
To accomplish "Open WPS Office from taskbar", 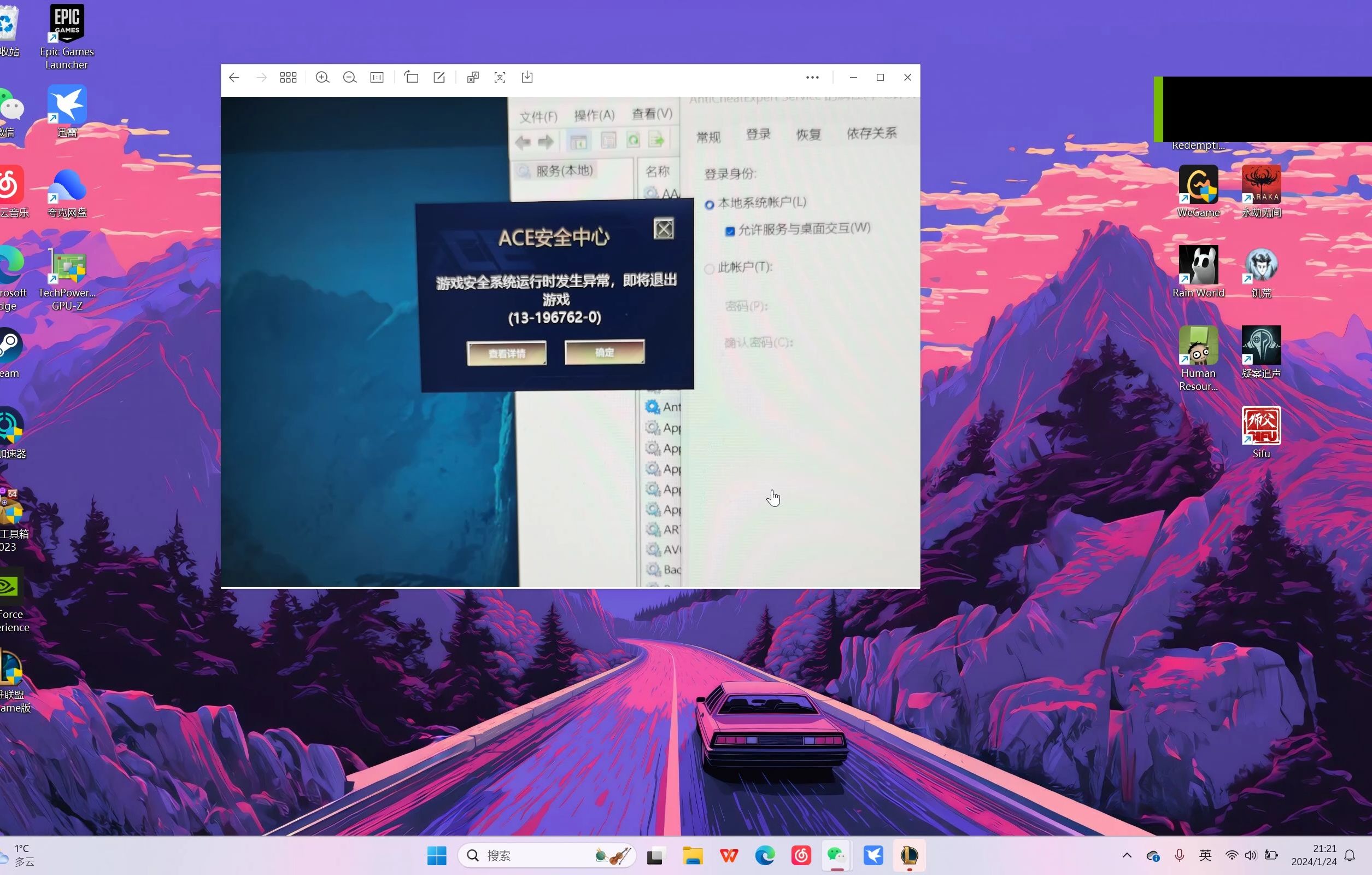I will click(729, 856).
